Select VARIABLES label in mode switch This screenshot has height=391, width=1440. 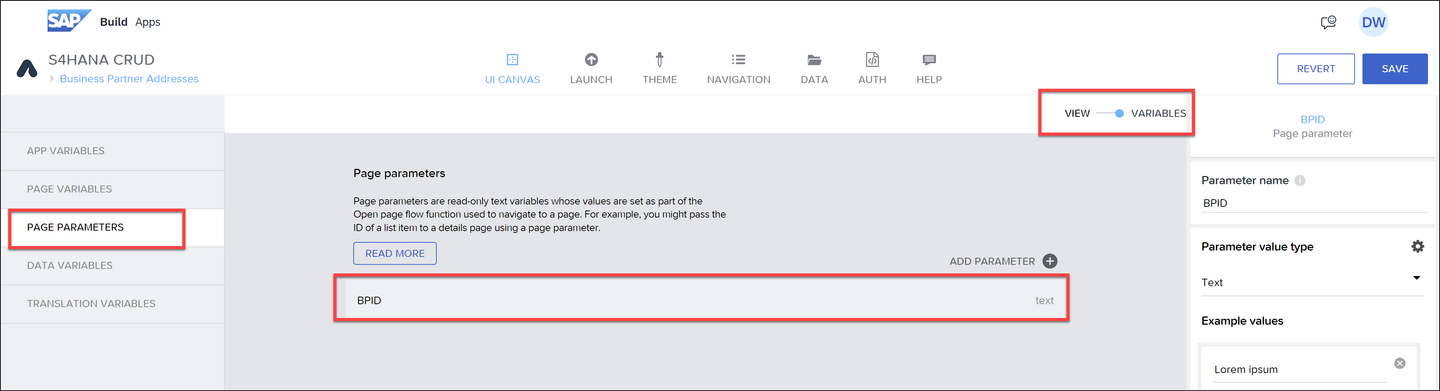[1158, 113]
